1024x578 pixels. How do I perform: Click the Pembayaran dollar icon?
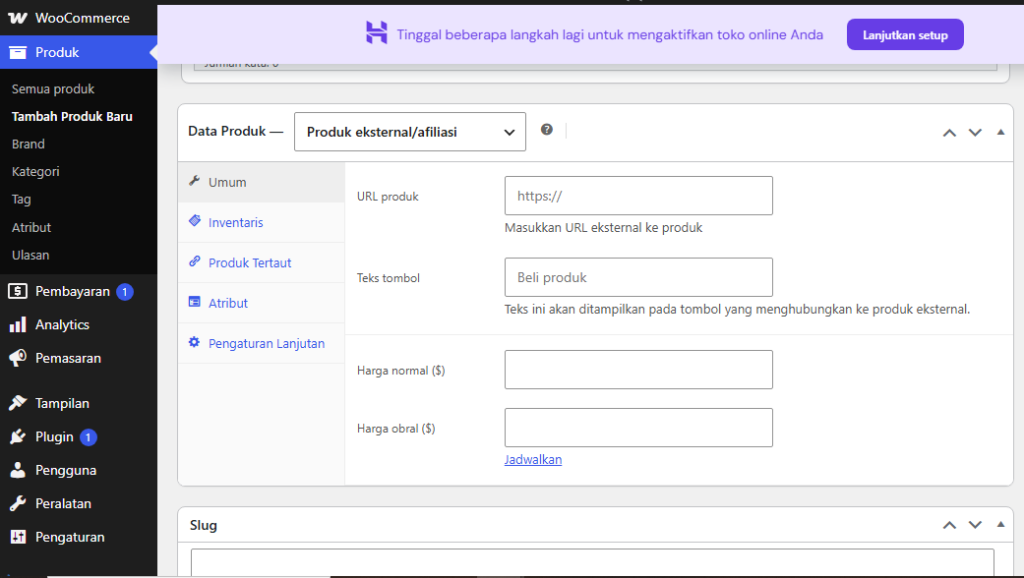[x=18, y=291]
